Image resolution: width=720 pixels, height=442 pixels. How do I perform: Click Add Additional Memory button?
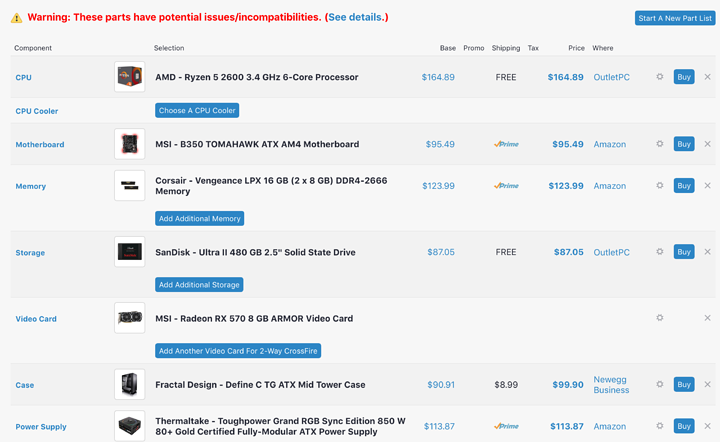(x=199, y=218)
